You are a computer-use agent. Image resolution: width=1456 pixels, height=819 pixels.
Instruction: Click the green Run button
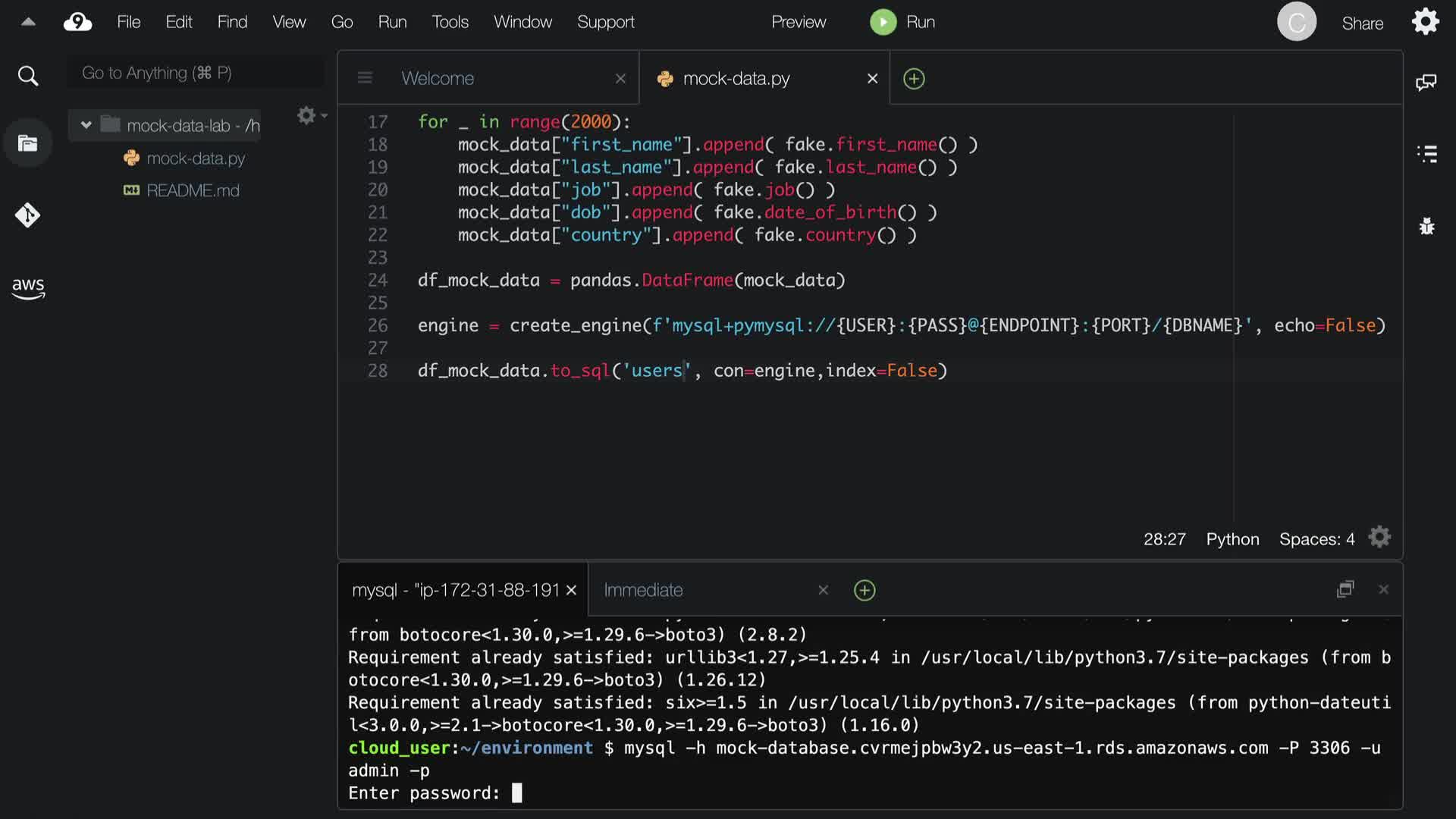coord(883,22)
